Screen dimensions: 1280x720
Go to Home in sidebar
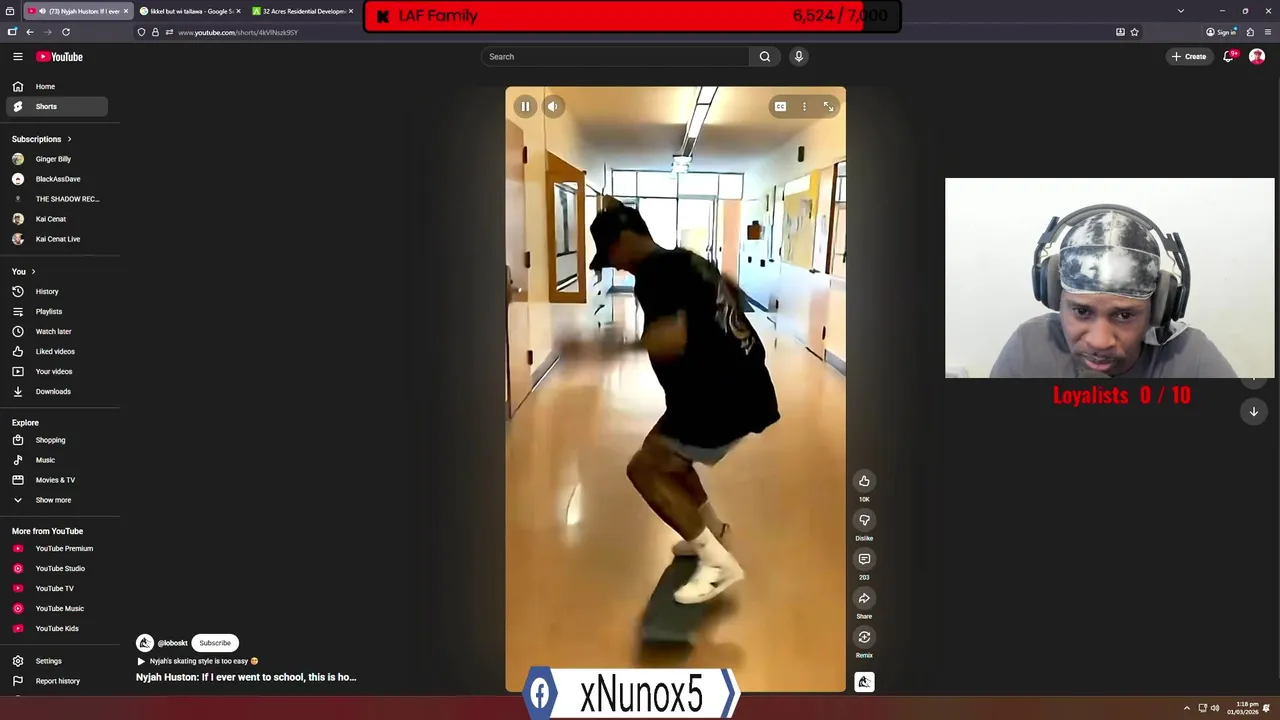[57, 87]
